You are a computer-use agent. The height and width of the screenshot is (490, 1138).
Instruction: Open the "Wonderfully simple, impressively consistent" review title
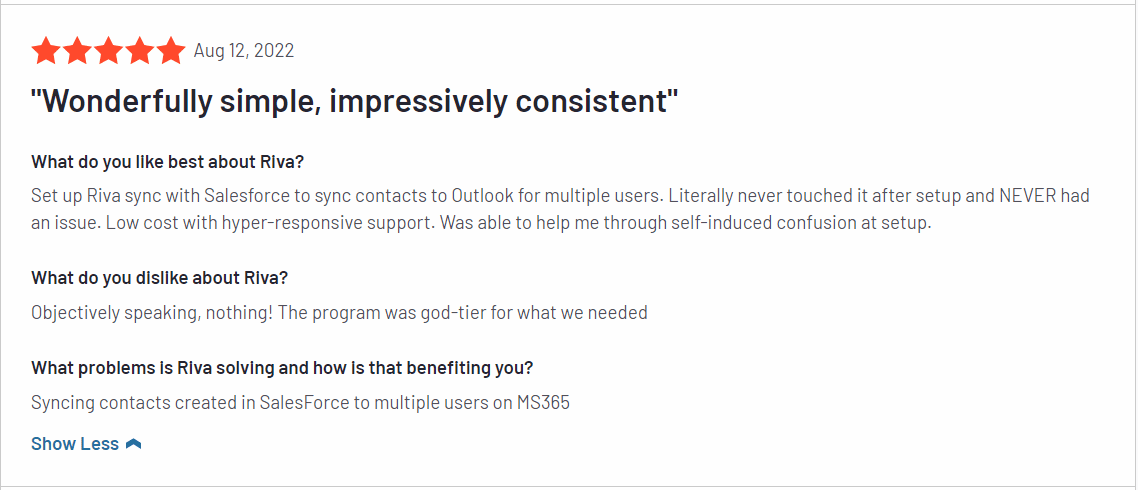coord(355,101)
